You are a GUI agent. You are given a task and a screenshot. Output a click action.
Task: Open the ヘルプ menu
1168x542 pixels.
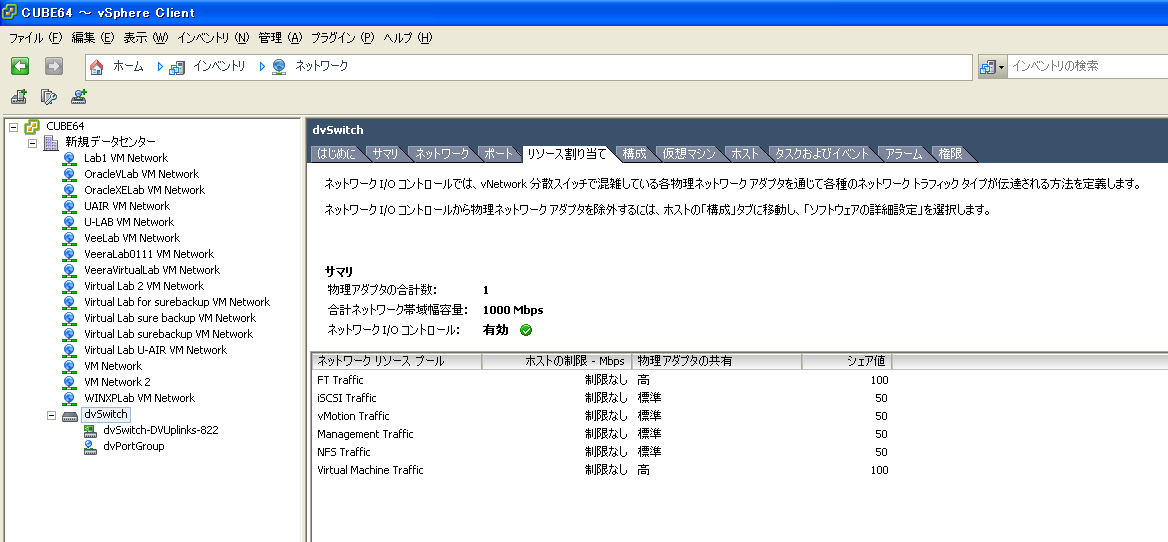coord(407,38)
